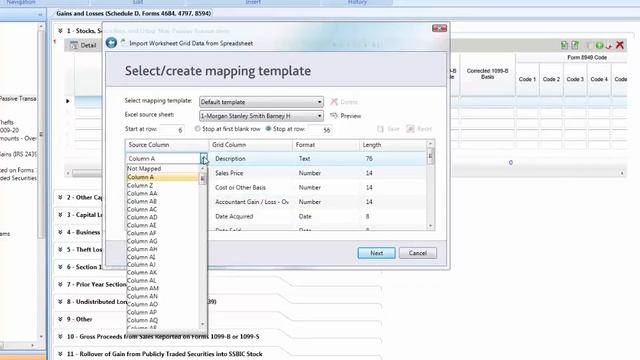Click the Code 2 column header
The height and width of the screenshot is (360, 640).
[x=551, y=79]
